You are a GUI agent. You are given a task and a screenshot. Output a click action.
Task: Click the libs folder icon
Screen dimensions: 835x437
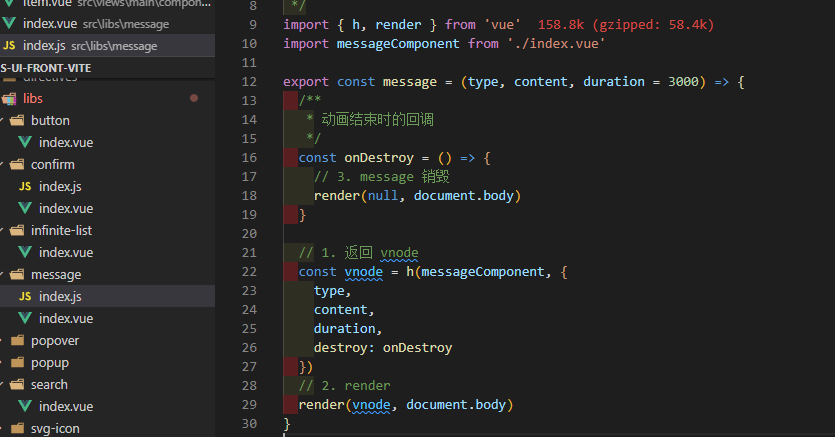pyautogui.click(x=10, y=98)
